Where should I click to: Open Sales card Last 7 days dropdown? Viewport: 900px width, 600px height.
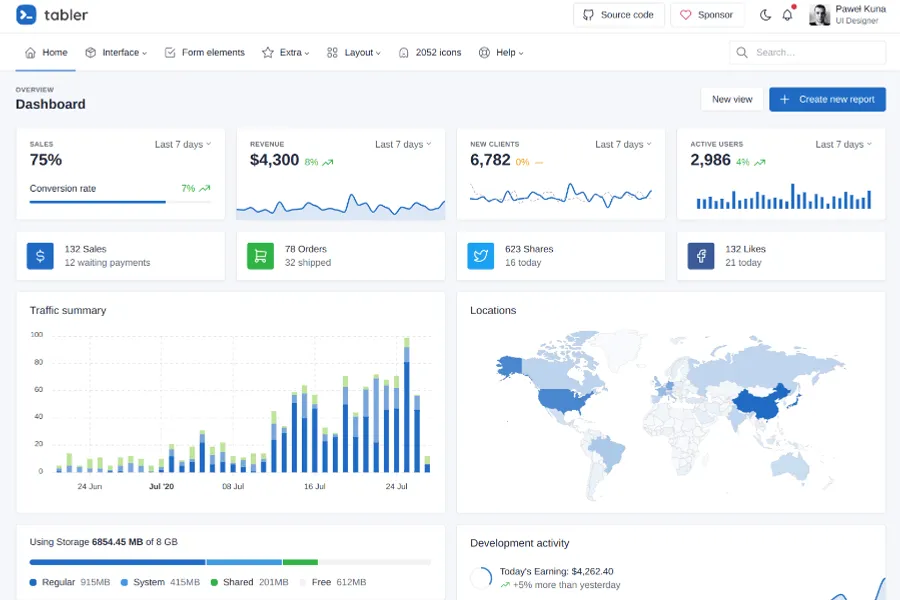point(183,144)
